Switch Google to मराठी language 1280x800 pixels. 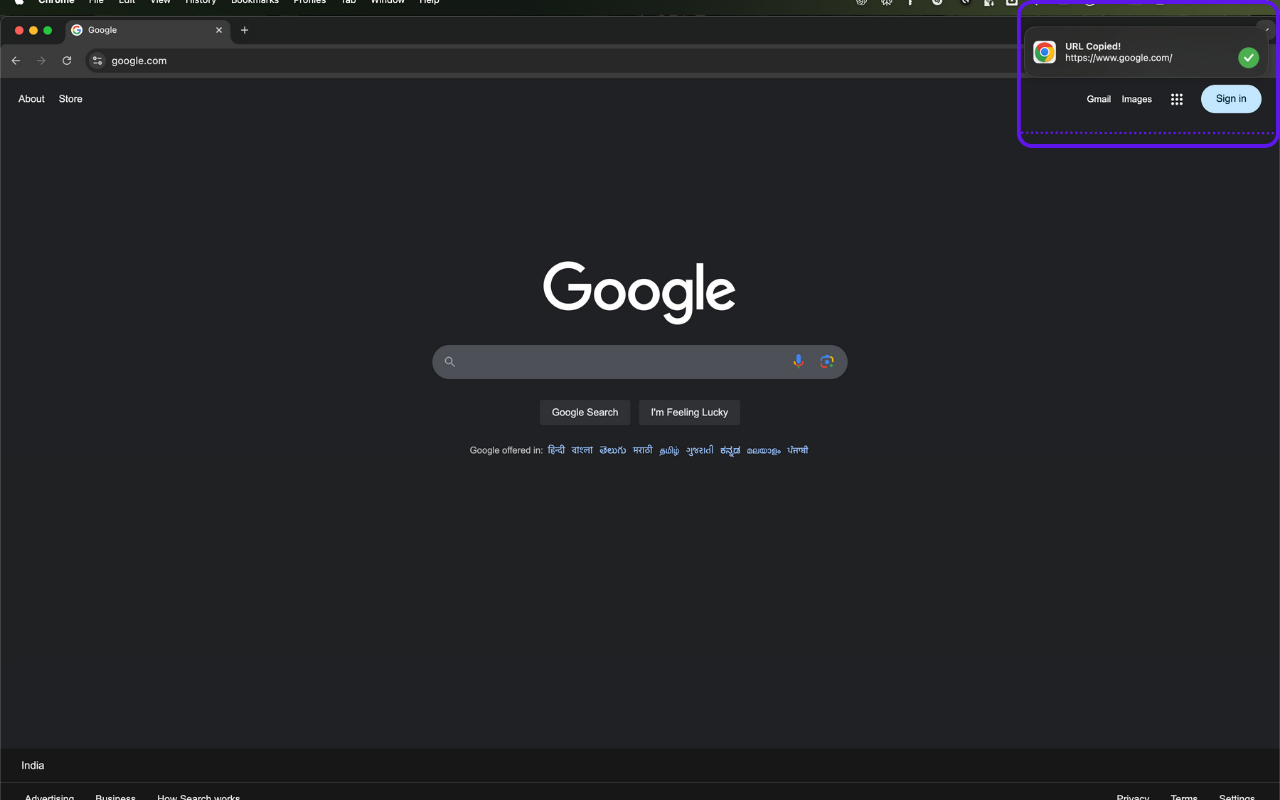pyautogui.click(x=643, y=450)
